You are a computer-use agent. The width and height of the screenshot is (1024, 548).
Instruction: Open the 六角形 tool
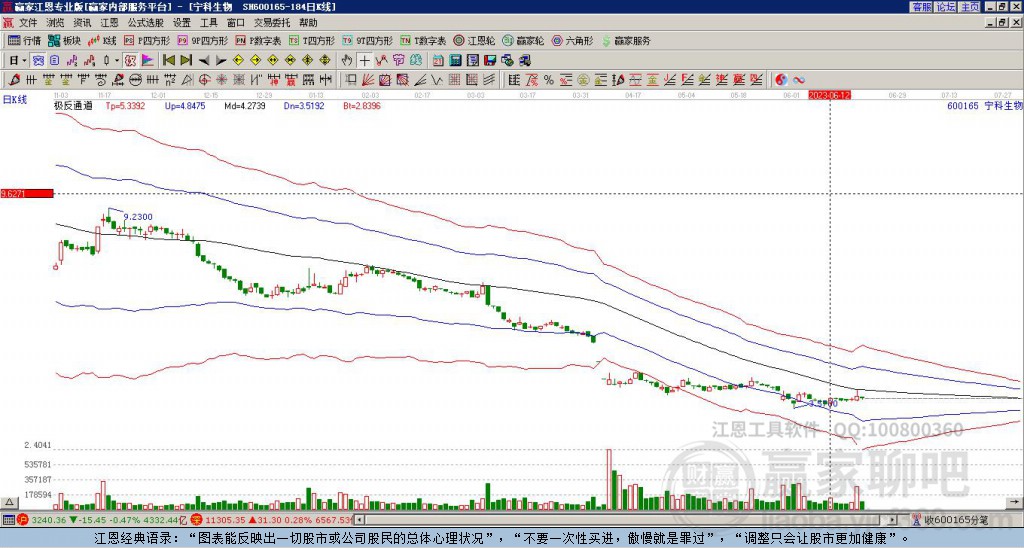tap(572, 40)
